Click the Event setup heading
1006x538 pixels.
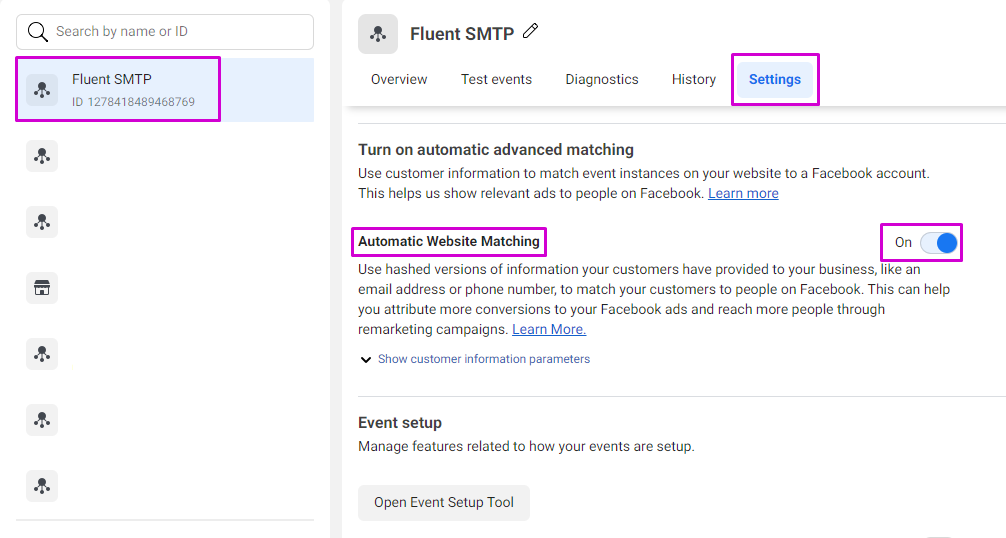coord(400,423)
